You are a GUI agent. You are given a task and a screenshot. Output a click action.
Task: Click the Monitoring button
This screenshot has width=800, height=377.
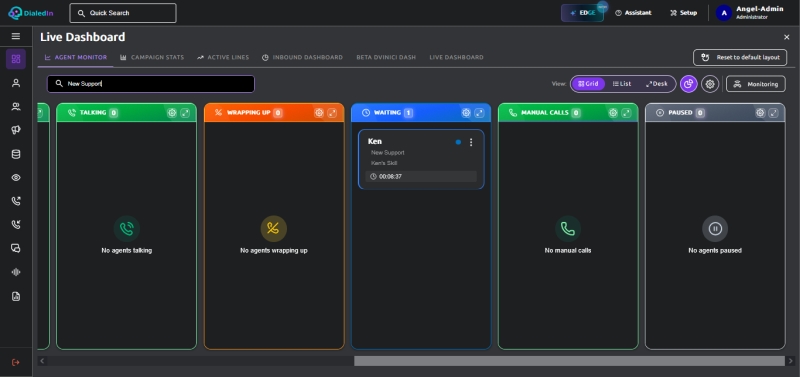pos(756,84)
